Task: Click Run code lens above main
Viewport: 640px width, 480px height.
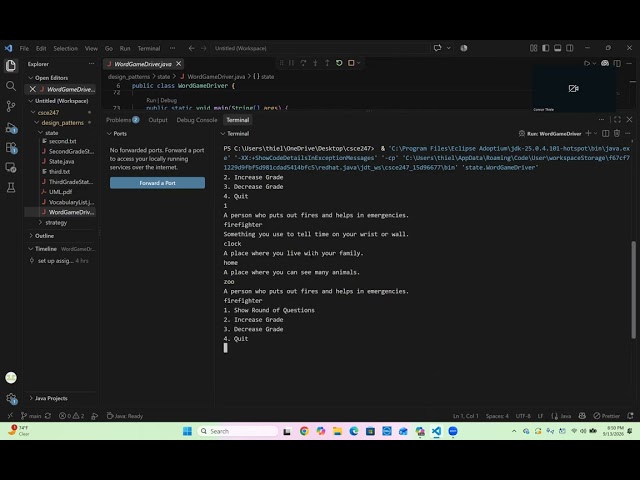Action: tap(151, 100)
